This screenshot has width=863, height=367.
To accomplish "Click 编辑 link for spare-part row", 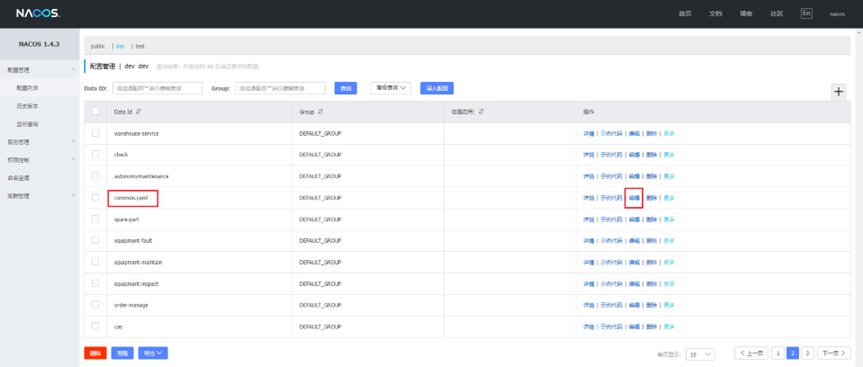I will (635, 219).
